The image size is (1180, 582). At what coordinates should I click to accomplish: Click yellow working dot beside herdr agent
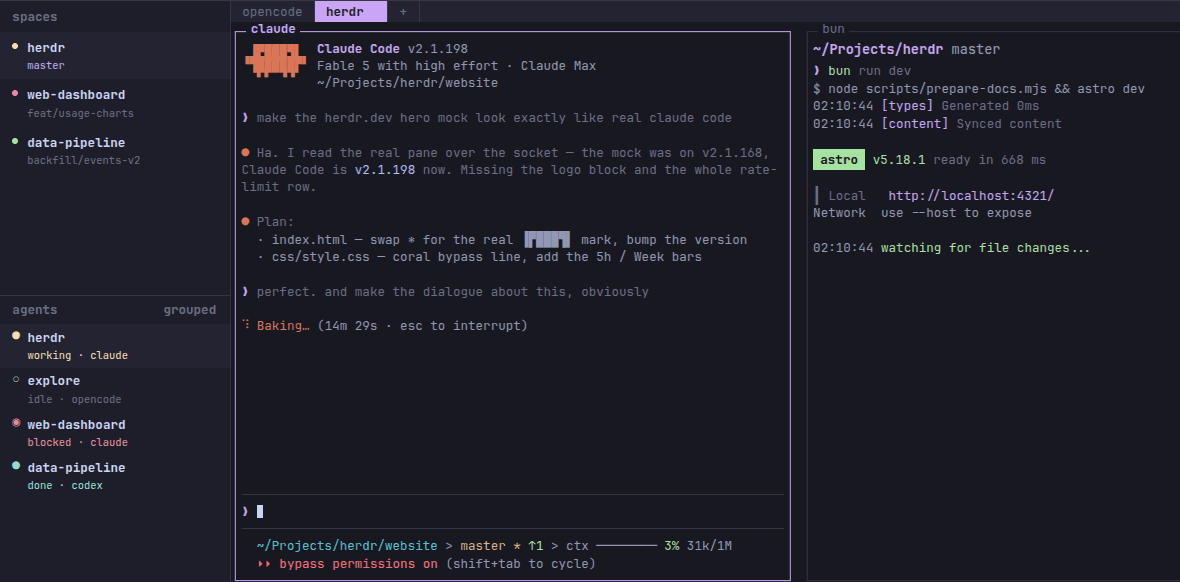click(16, 336)
